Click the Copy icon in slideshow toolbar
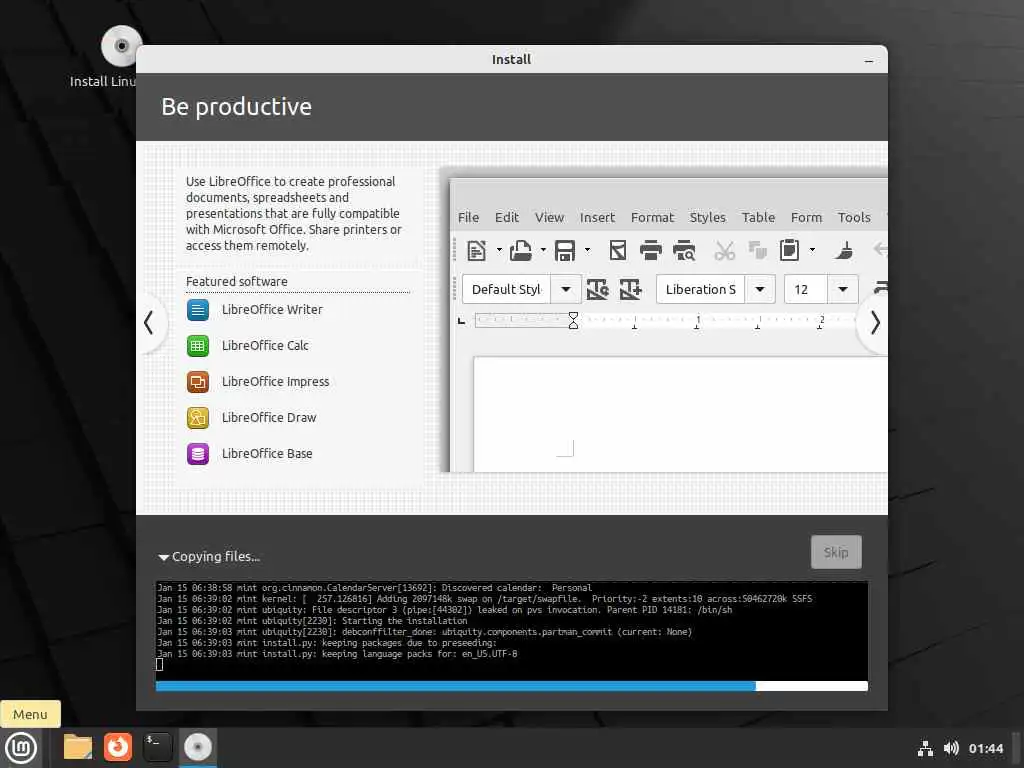This screenshot has width=1024, height=768. coord(758,250)
